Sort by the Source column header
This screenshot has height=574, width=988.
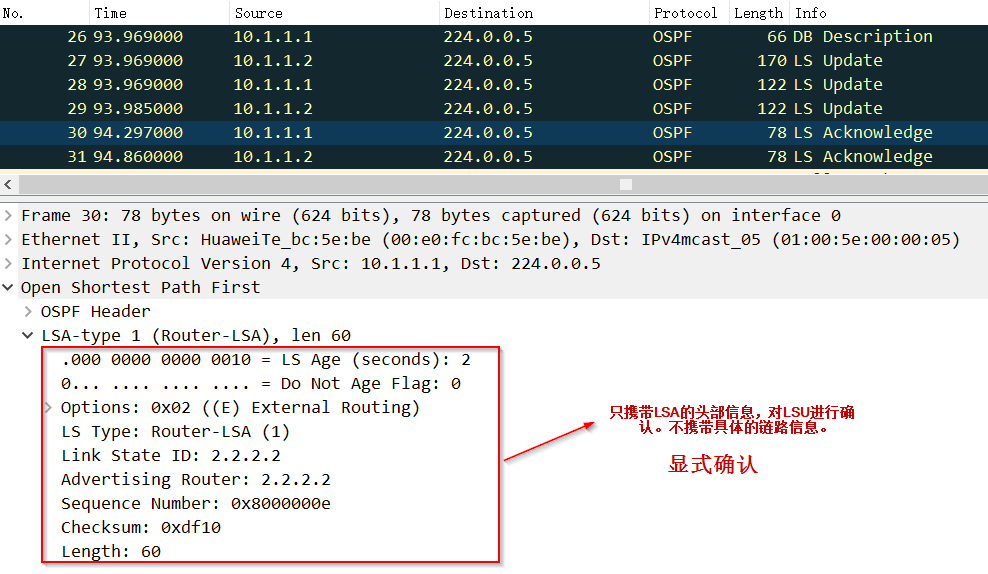pos(334,13)
